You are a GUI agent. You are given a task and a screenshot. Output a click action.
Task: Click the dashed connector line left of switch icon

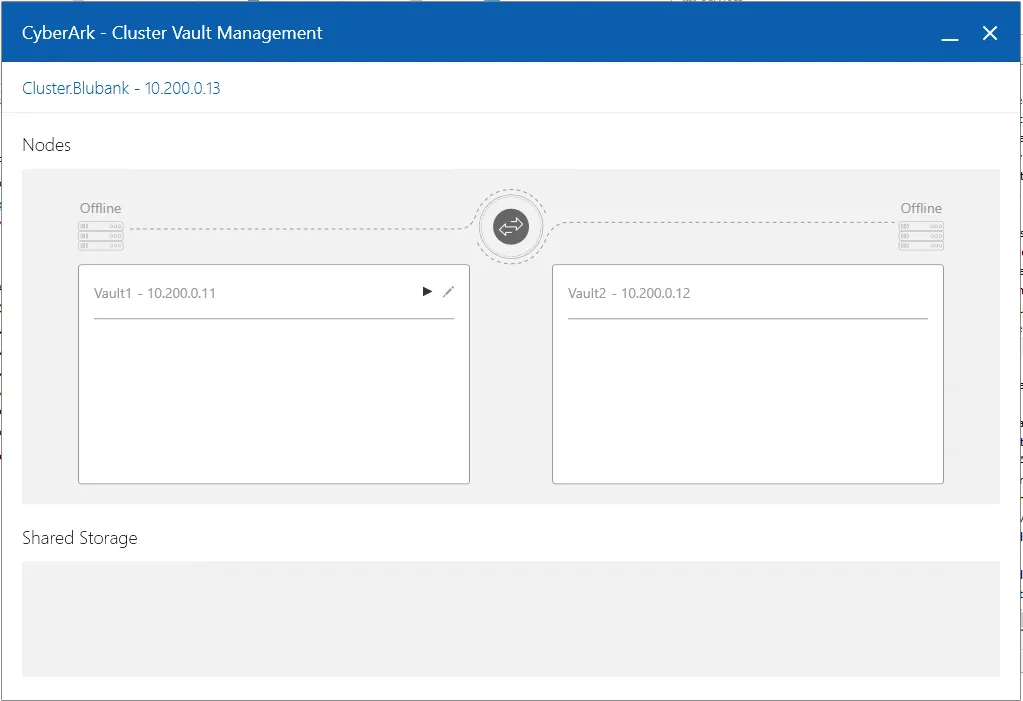click(x=300, y=229)
